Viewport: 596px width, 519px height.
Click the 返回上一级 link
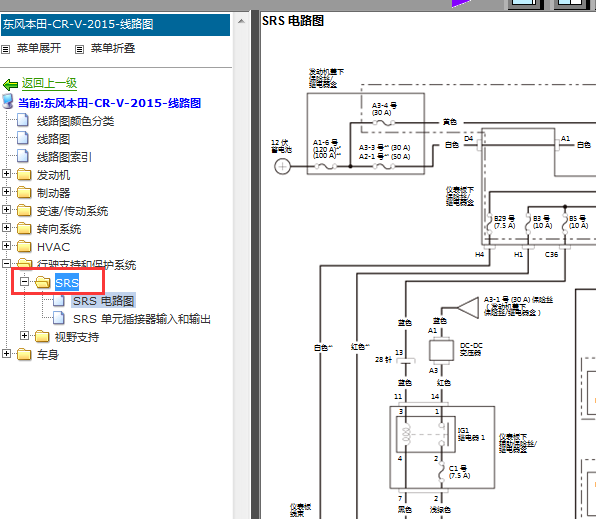49,83
